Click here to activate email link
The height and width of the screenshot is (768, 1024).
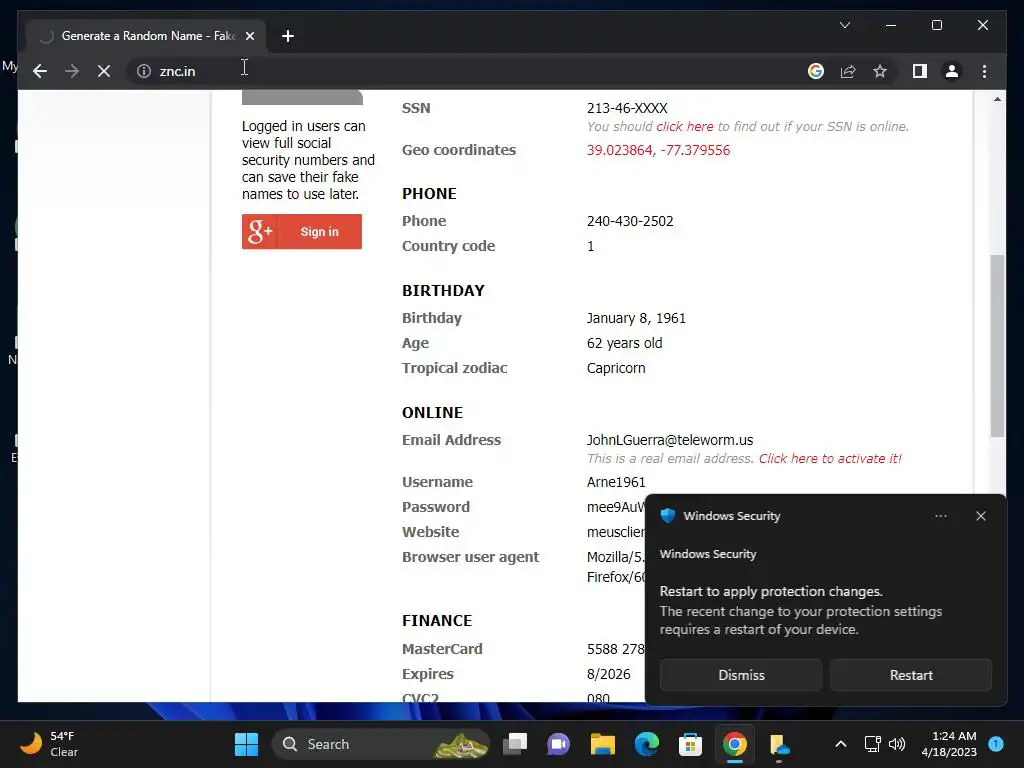coord(830,458)
